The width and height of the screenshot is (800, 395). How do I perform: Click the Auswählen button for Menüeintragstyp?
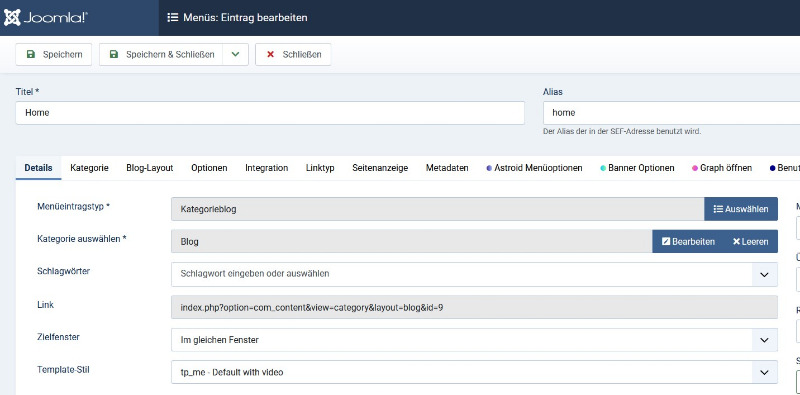(741, 209)
